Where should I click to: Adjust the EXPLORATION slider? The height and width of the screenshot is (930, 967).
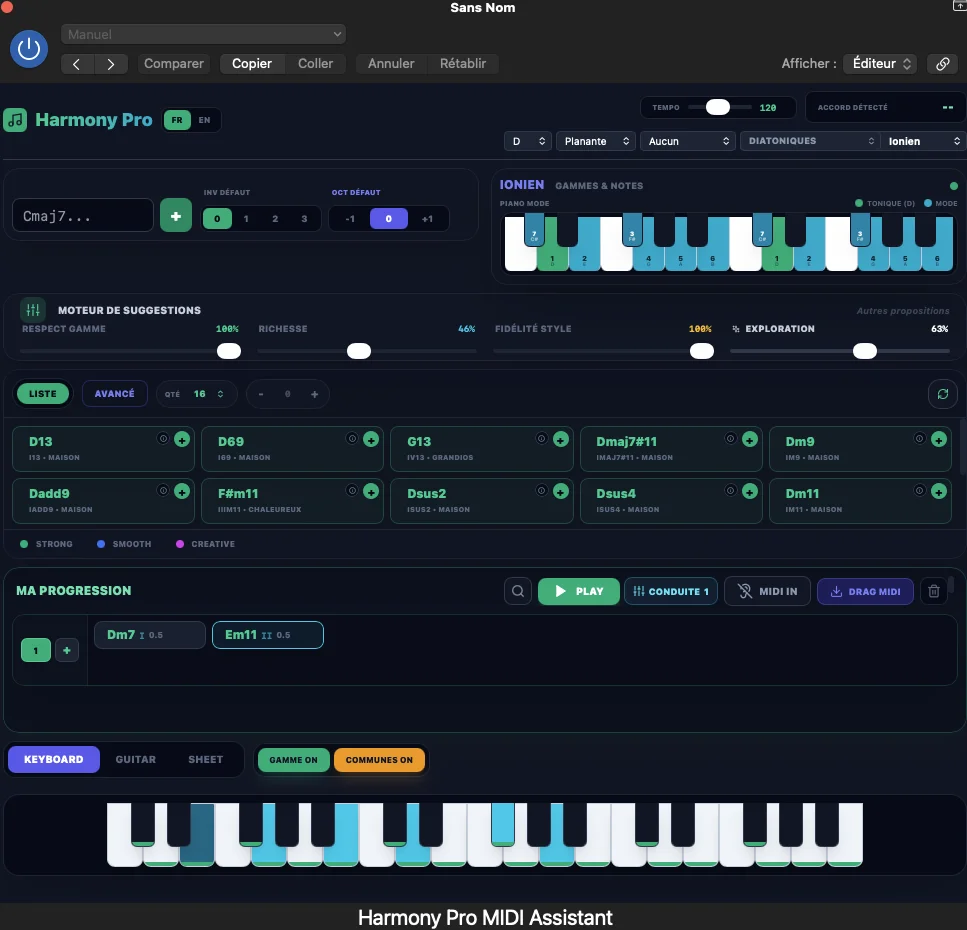[x=865, y=351]
